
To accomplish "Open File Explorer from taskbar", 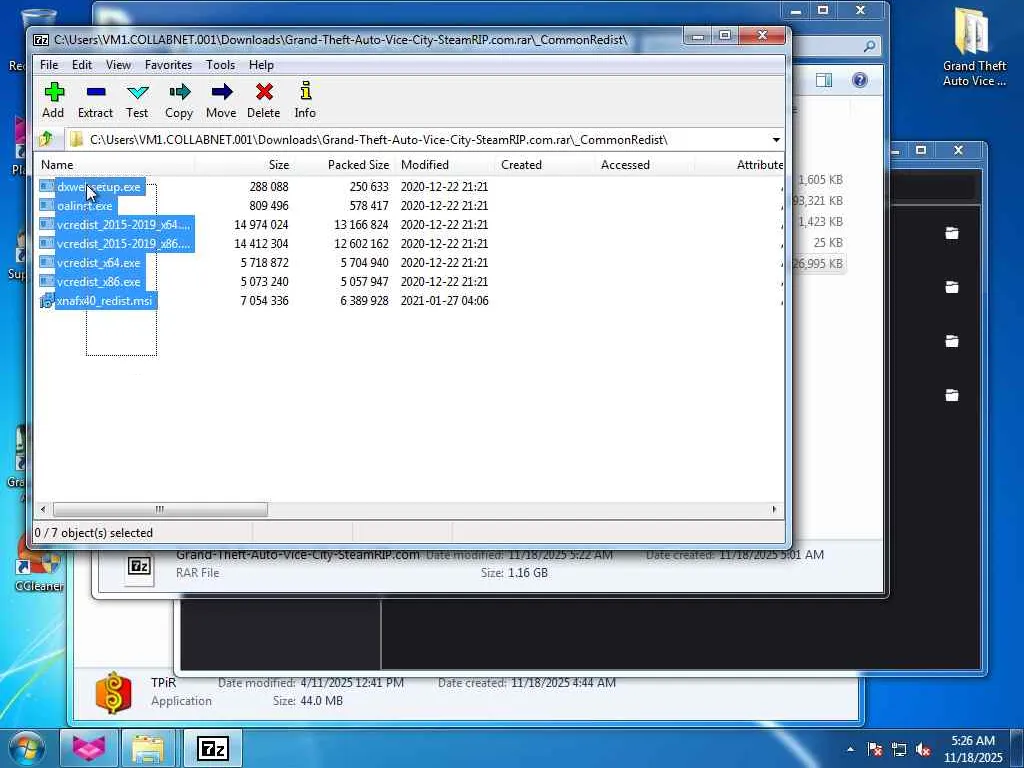I will (x=148, y=748).
